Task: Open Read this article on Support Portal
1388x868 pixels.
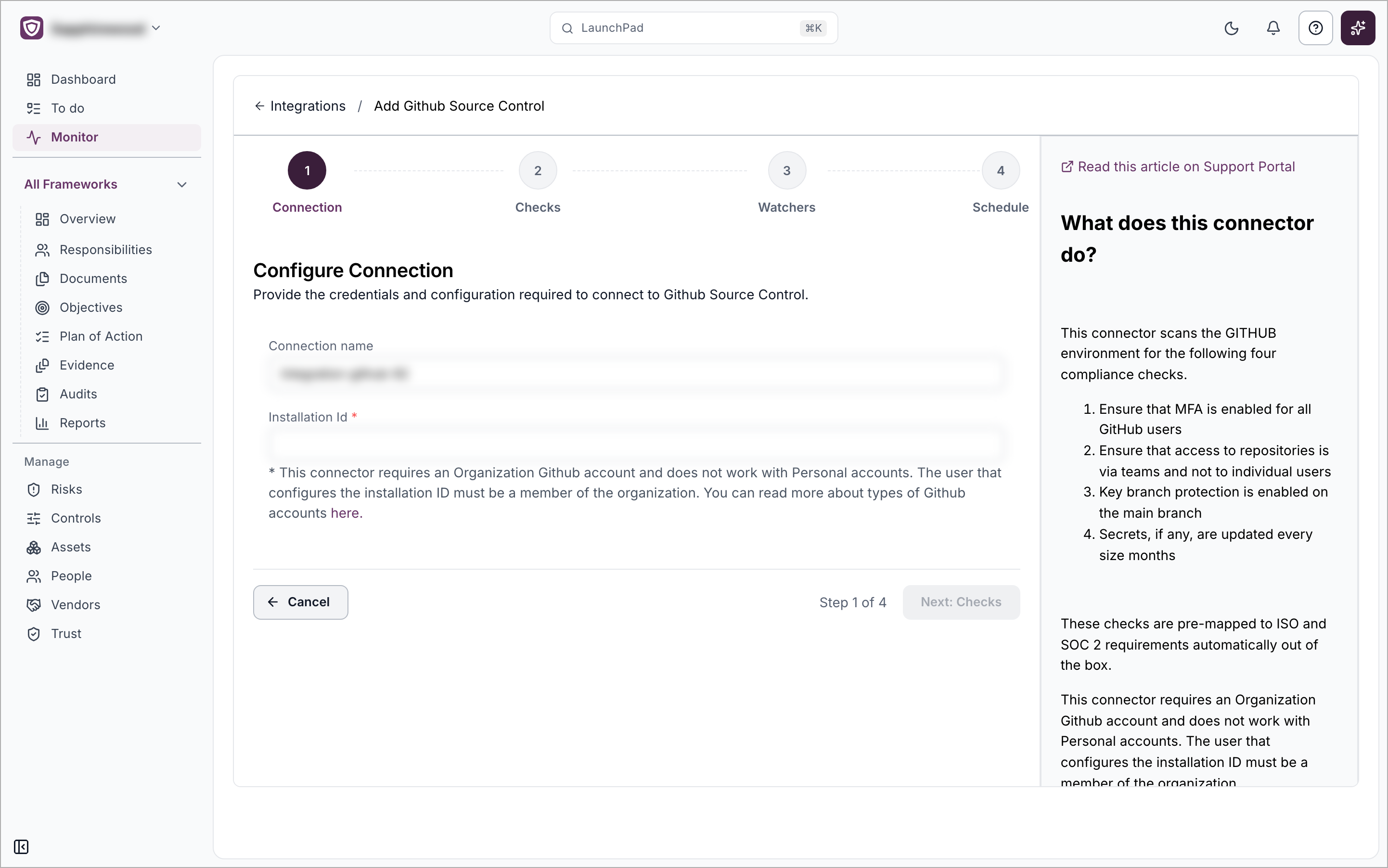Action: pyautogui.click(x=1178, y=167)
